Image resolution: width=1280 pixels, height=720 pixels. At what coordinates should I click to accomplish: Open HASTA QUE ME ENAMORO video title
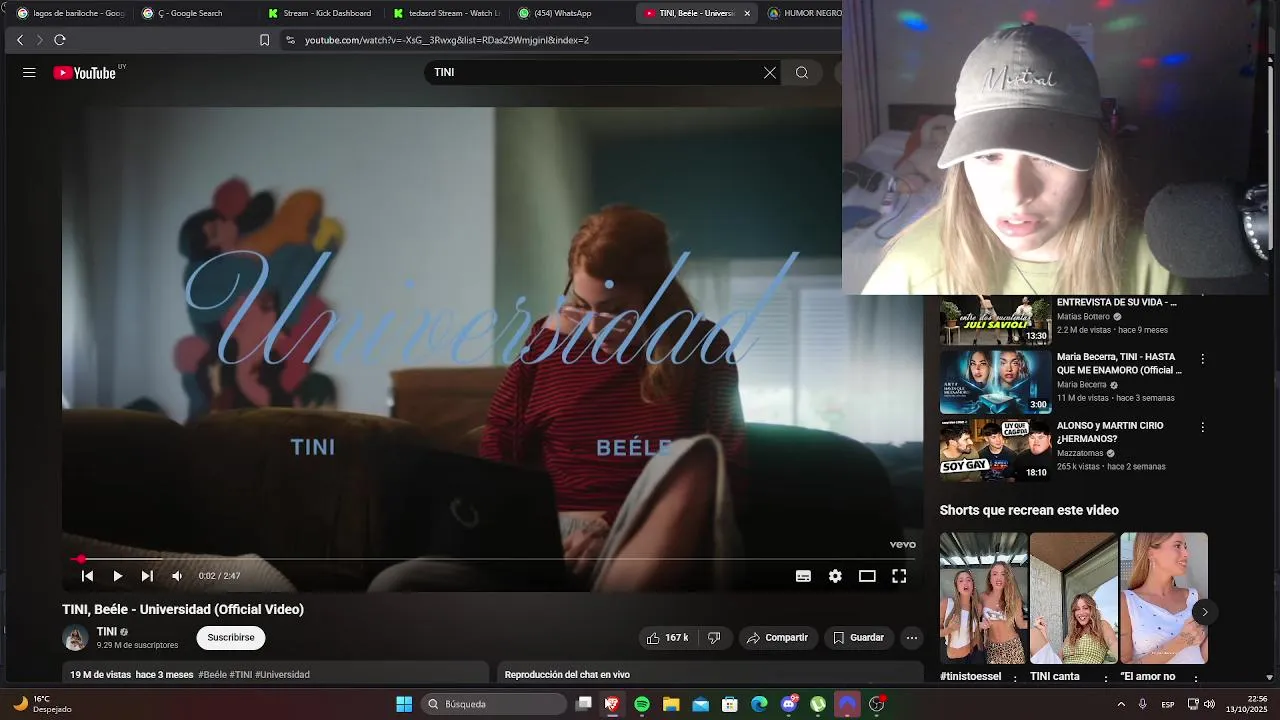(1119, 363)
